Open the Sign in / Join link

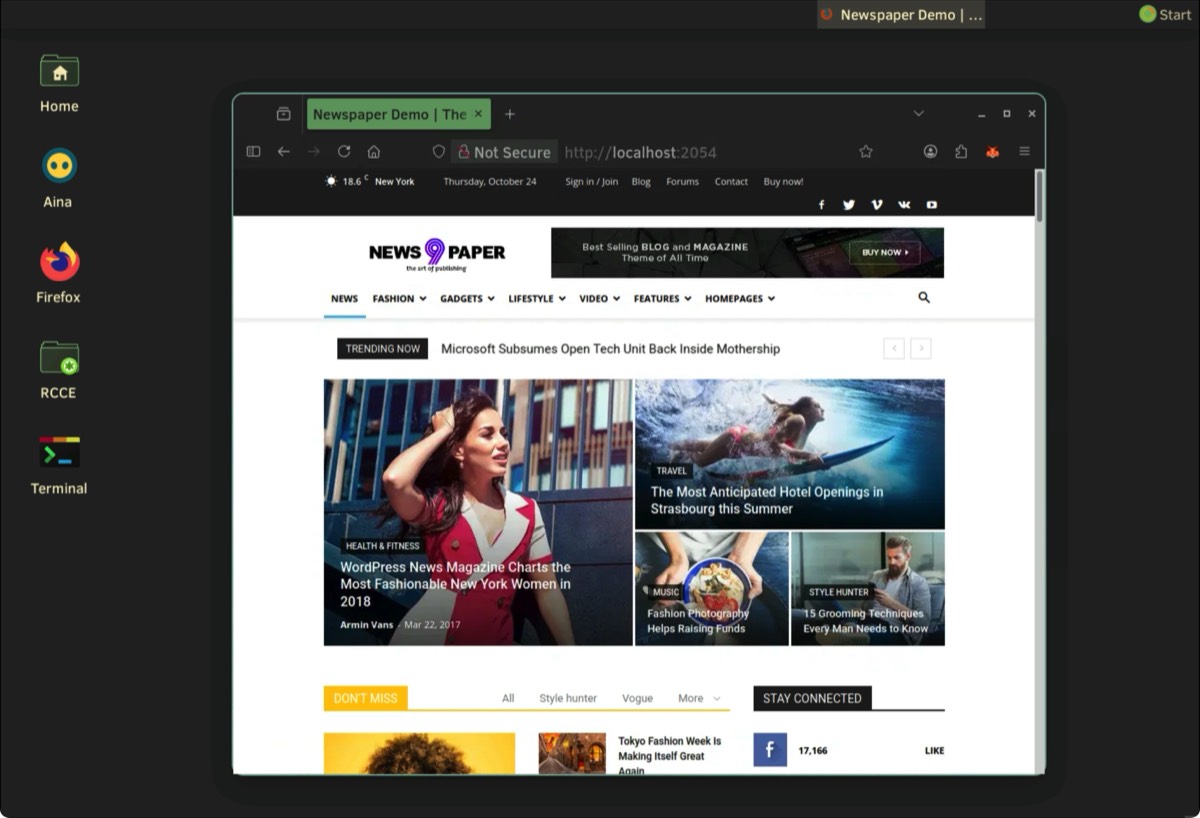[x=592, y=182]
